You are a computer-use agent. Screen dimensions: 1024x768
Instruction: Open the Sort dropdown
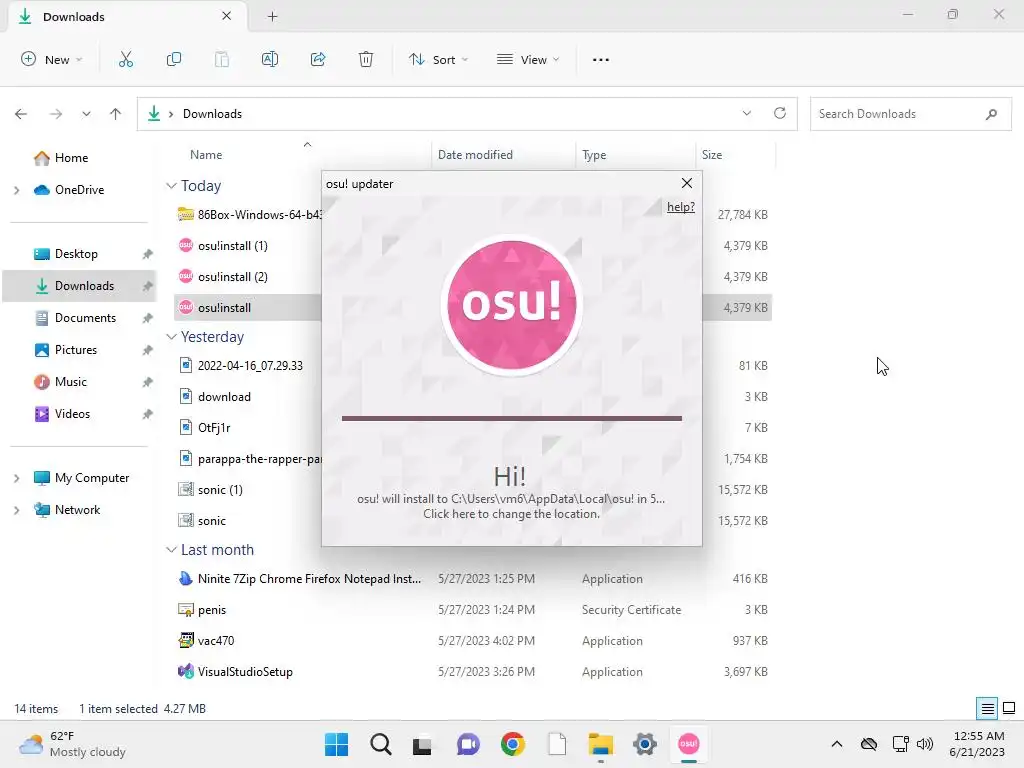[x=438, y=59]
